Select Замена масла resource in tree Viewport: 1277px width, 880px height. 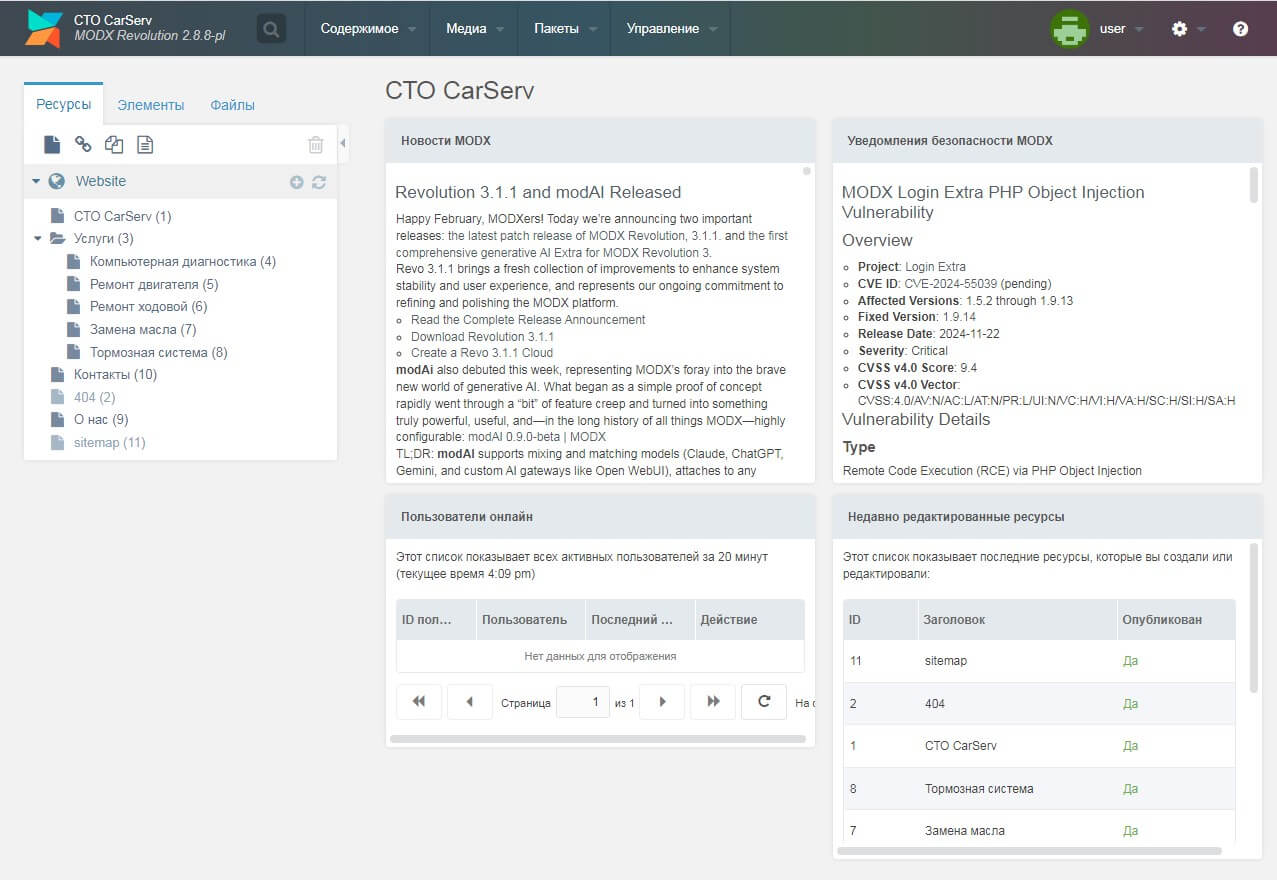tap(143, 329)
